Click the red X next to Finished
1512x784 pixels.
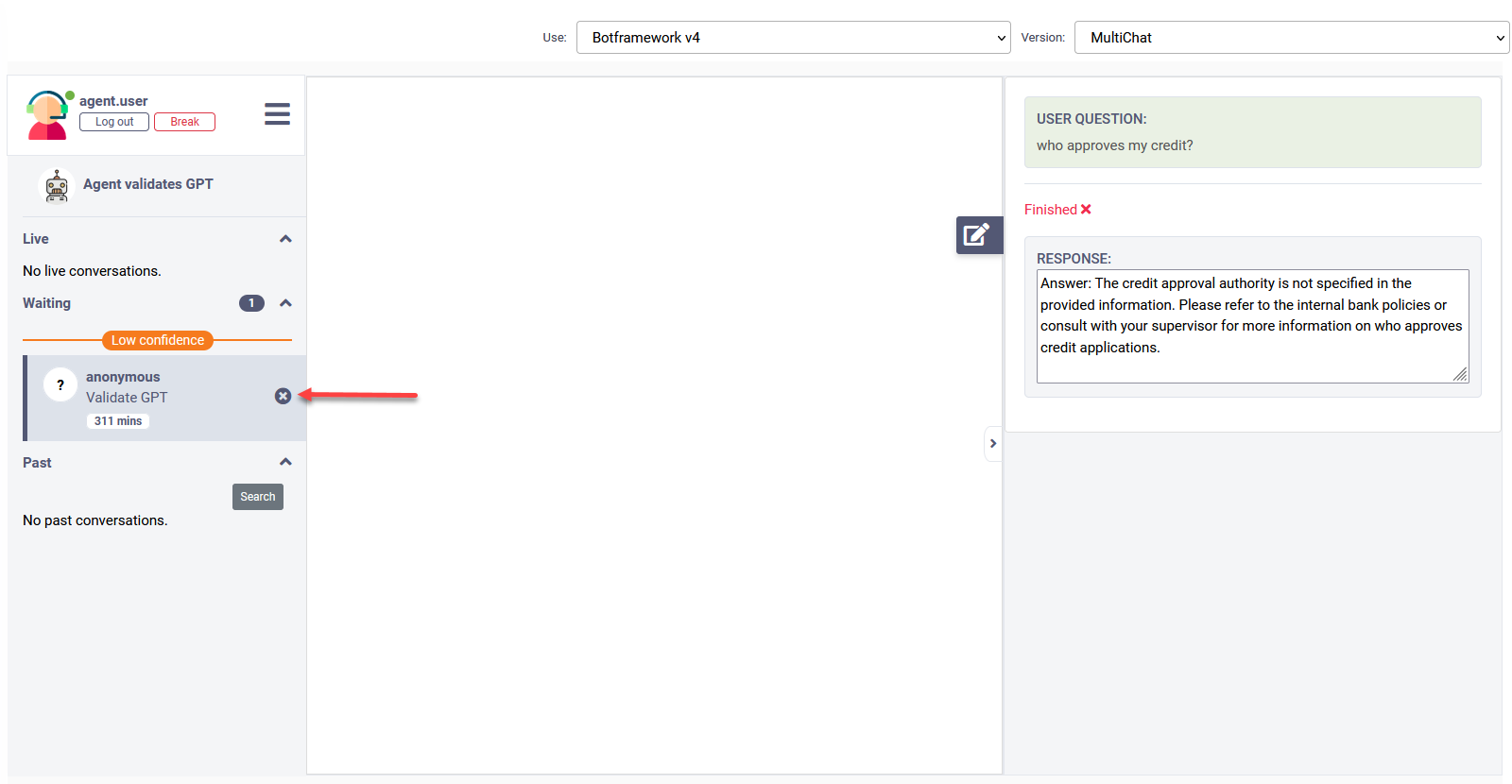point(1086,210)
